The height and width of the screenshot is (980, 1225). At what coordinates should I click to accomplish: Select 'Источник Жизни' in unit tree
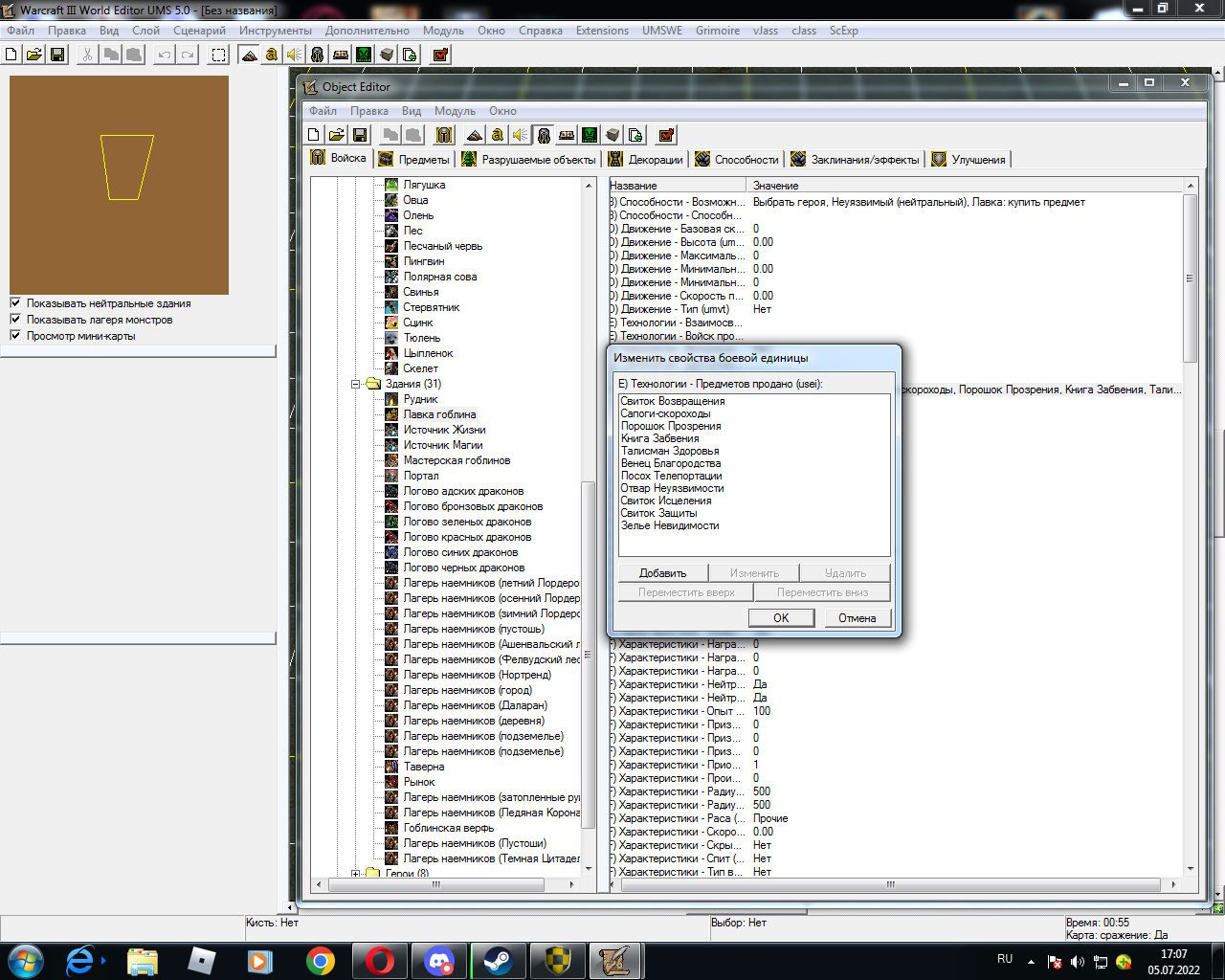pos(444,430)
